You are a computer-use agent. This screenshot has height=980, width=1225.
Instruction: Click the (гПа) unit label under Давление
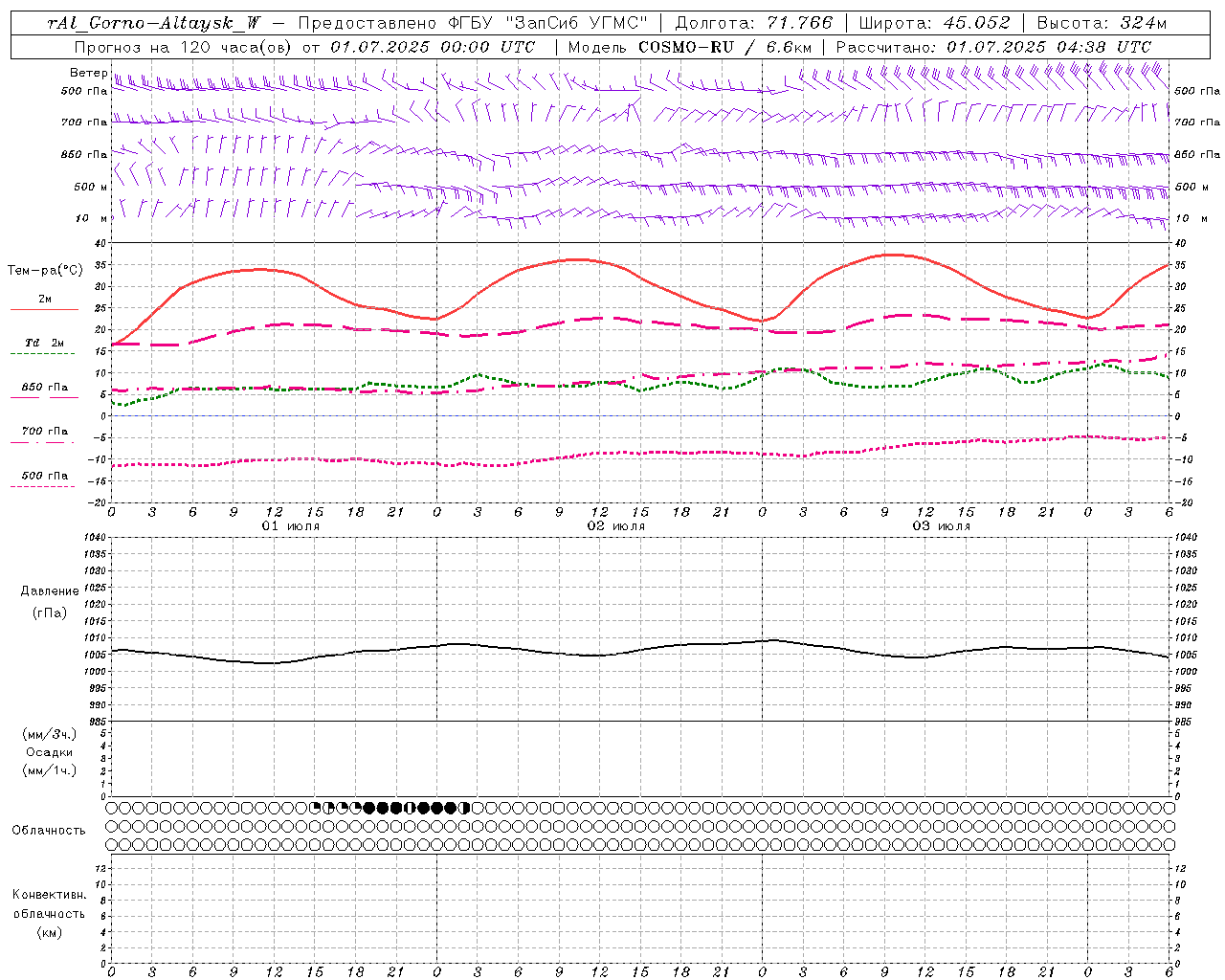(50, 612)
